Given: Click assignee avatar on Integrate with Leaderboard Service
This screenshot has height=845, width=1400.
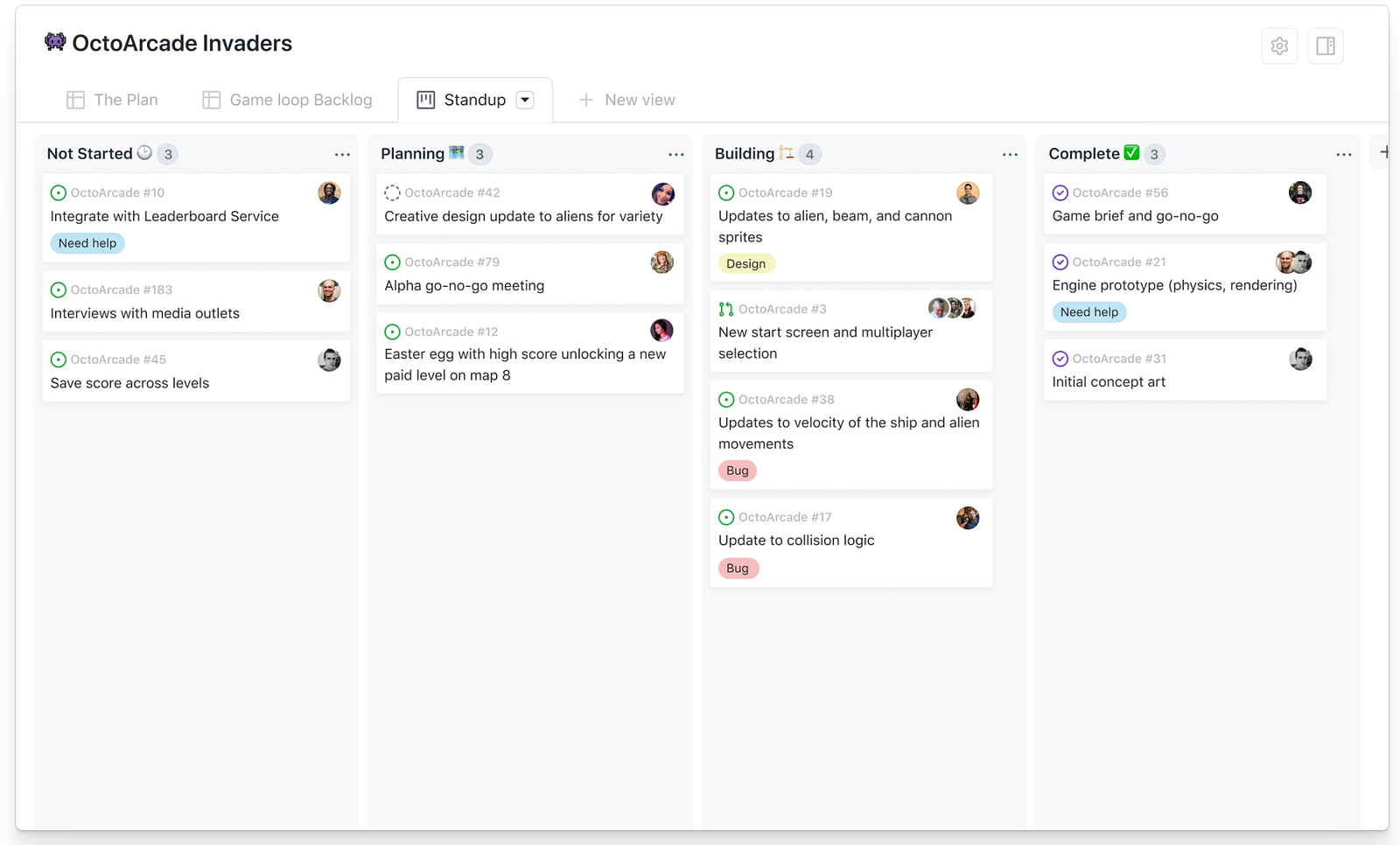Looking at the screenshot, I should (329, 193).
